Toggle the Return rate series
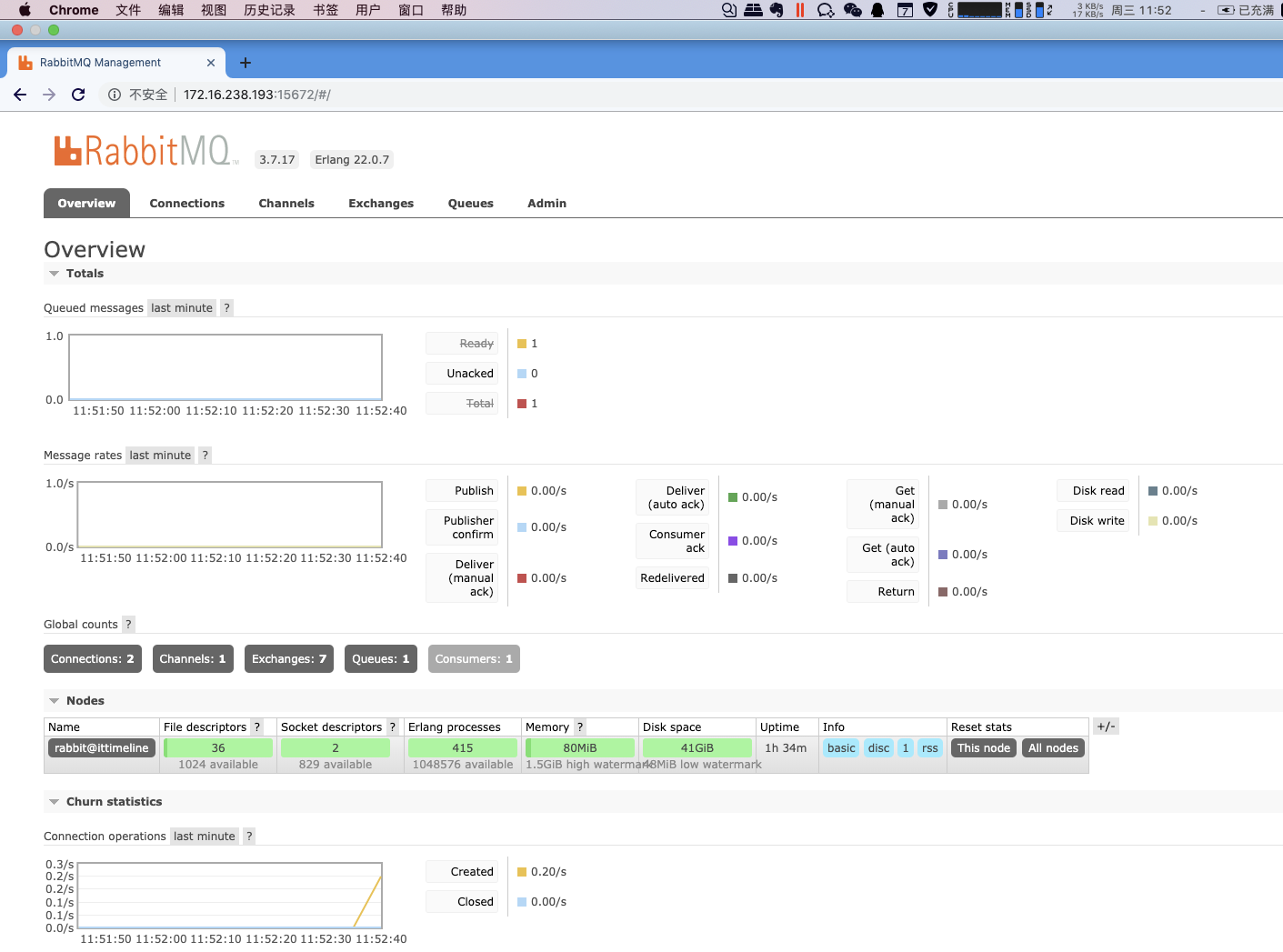This screenshot has height=952, width=1283. coord(883,592)
